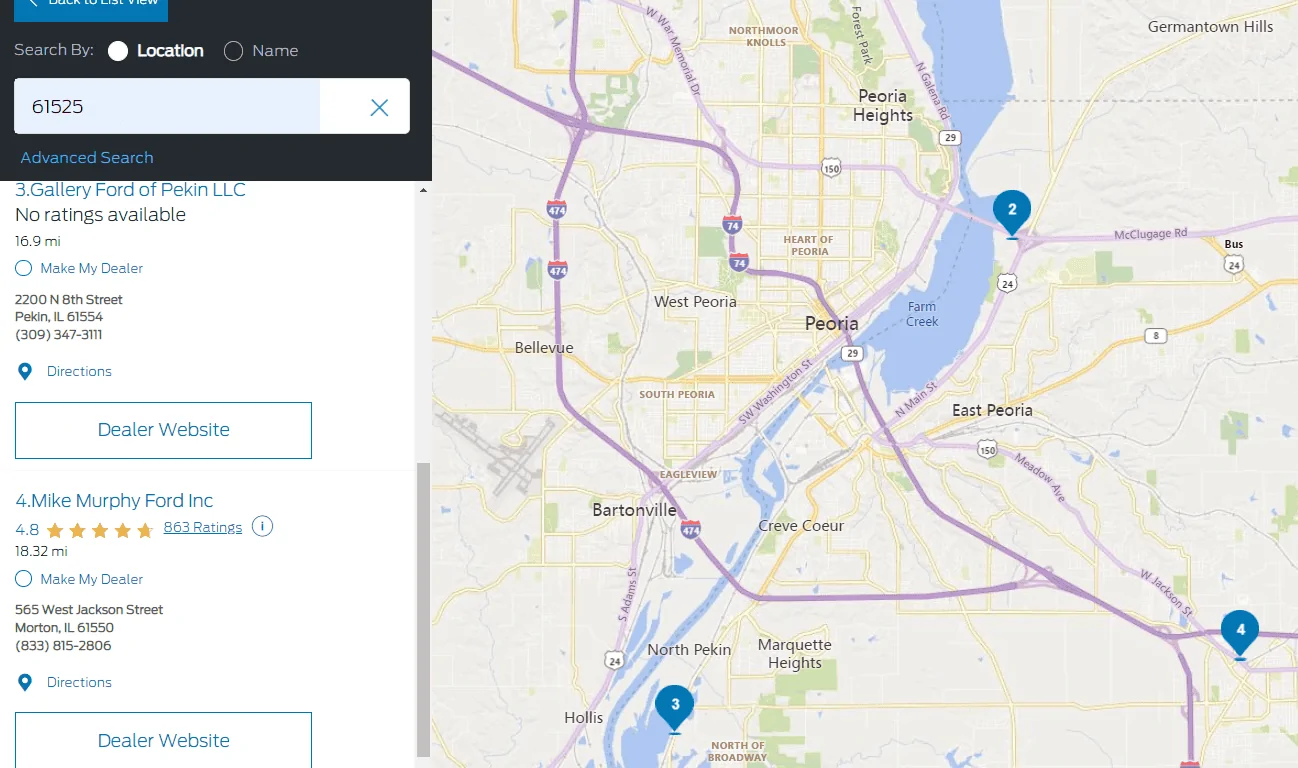Click the East Peoria label on map
This screenshot has width=1298, height=768.
[992, 410]
